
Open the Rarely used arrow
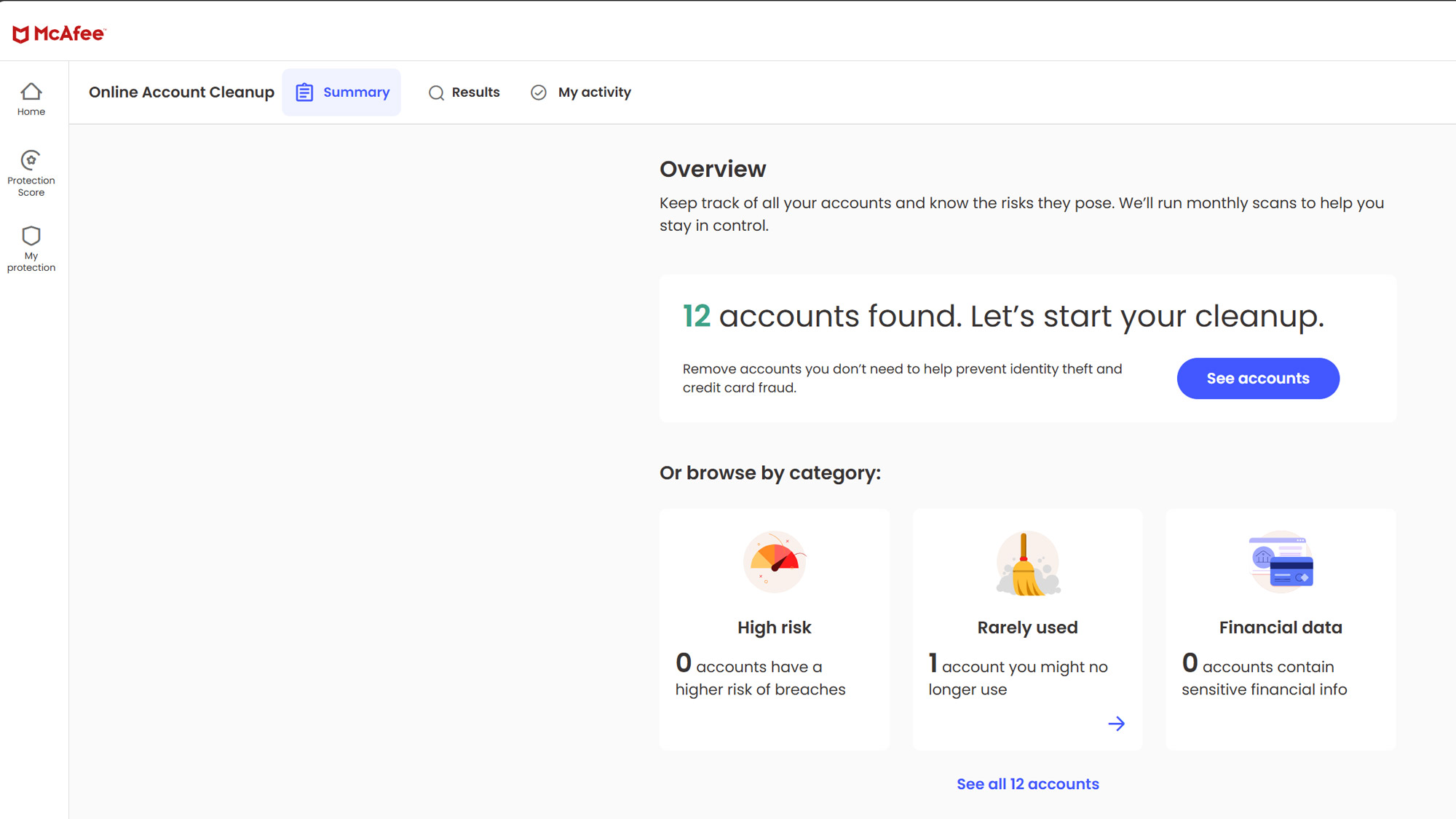pyautogui.click(x=1116, y=724)
